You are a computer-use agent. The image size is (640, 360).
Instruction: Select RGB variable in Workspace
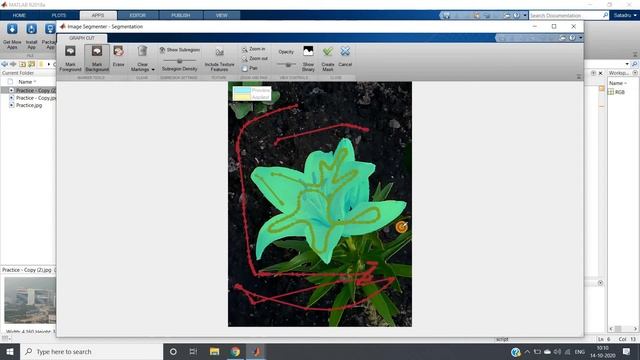coord(616,92)
